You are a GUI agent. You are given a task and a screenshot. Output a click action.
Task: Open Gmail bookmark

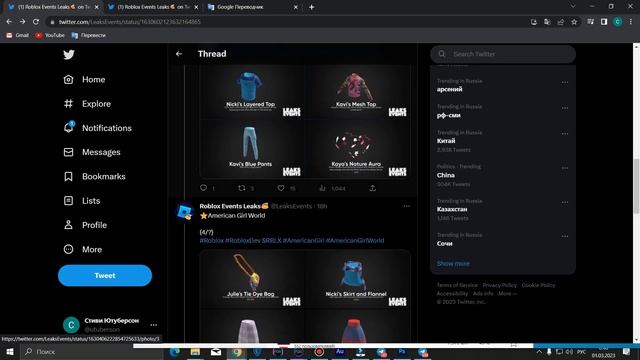point(18,36)
